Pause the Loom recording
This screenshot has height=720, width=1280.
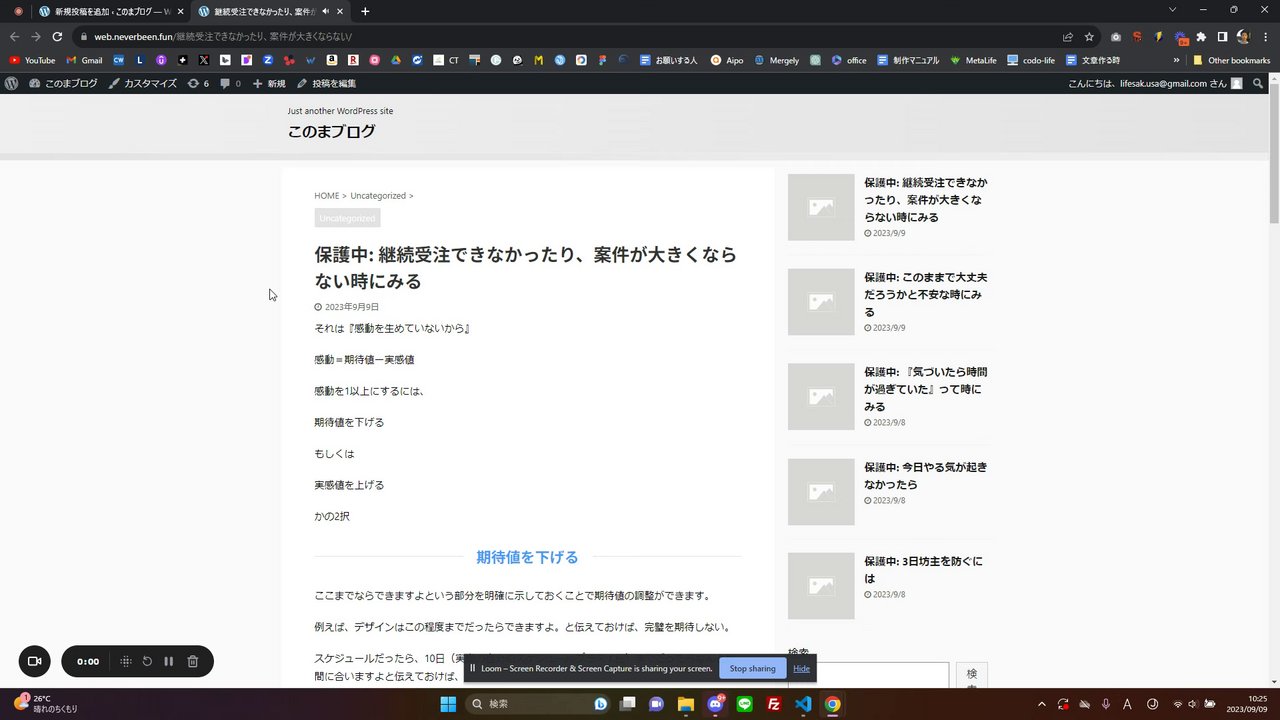click(x=169, y=661)
